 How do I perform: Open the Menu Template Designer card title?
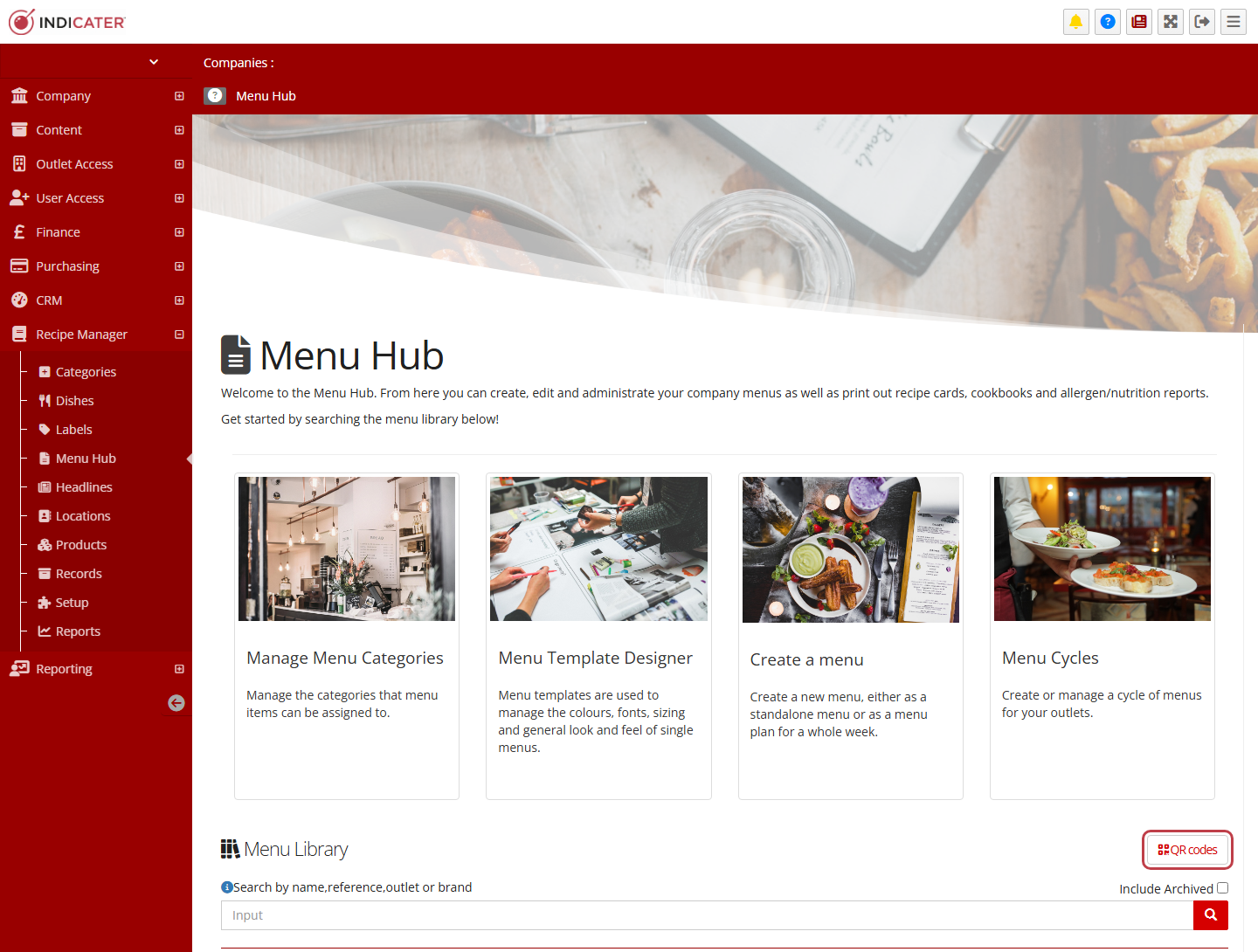click(596, 658)
